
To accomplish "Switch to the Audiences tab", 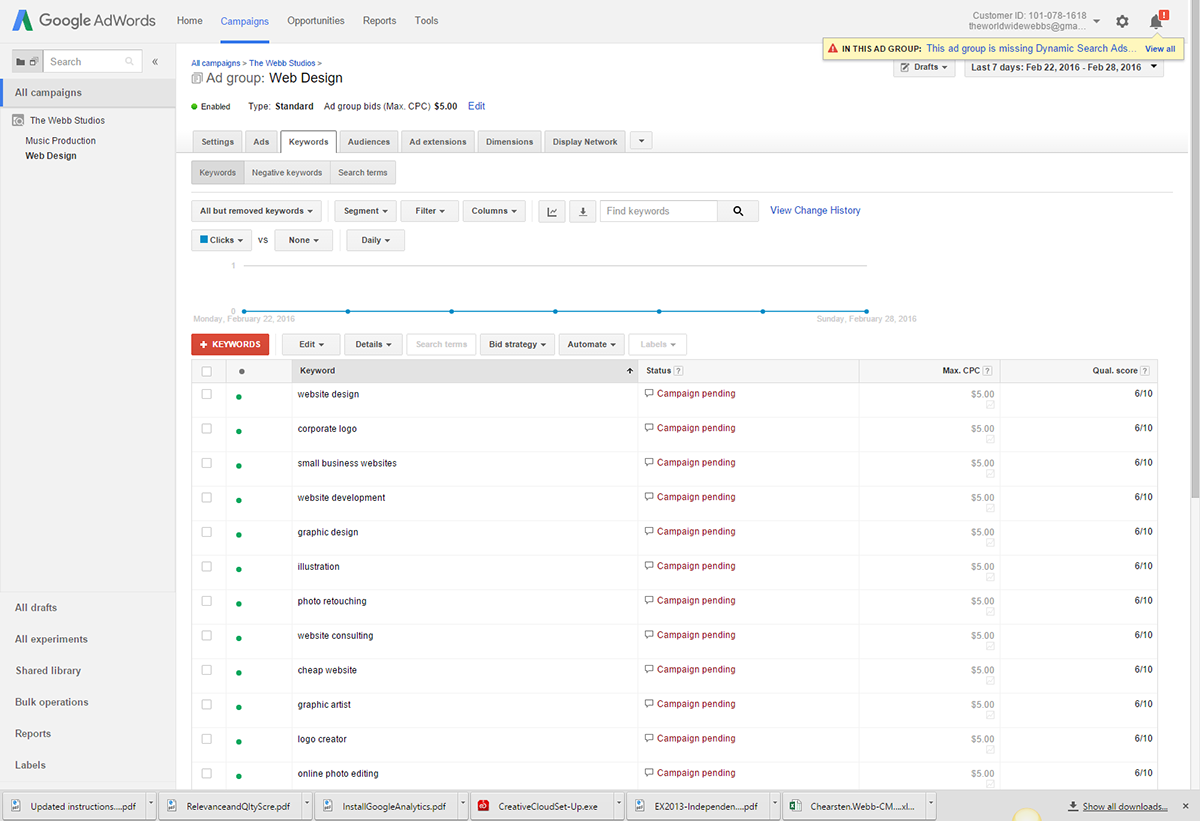I will coord(369,142).
